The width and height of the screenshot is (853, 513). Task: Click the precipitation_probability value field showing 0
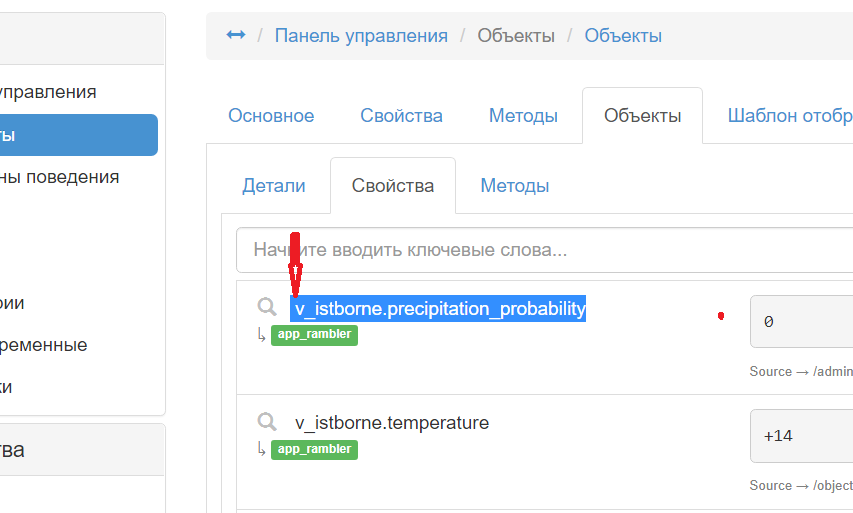(x=801, y=322)
